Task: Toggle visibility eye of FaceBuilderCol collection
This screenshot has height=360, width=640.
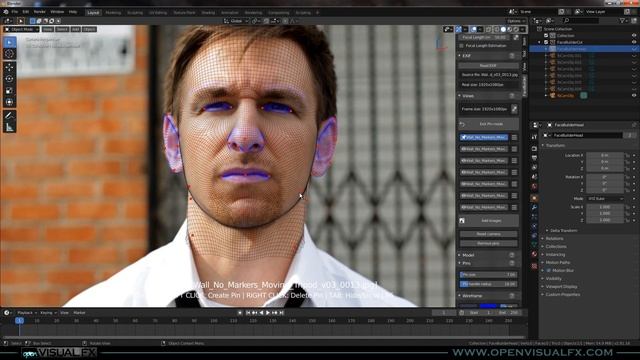Action: (634, 42)
